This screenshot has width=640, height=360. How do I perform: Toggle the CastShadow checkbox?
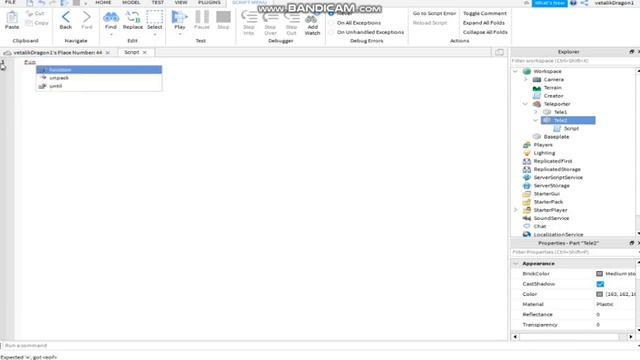click(x=600, y=284)
